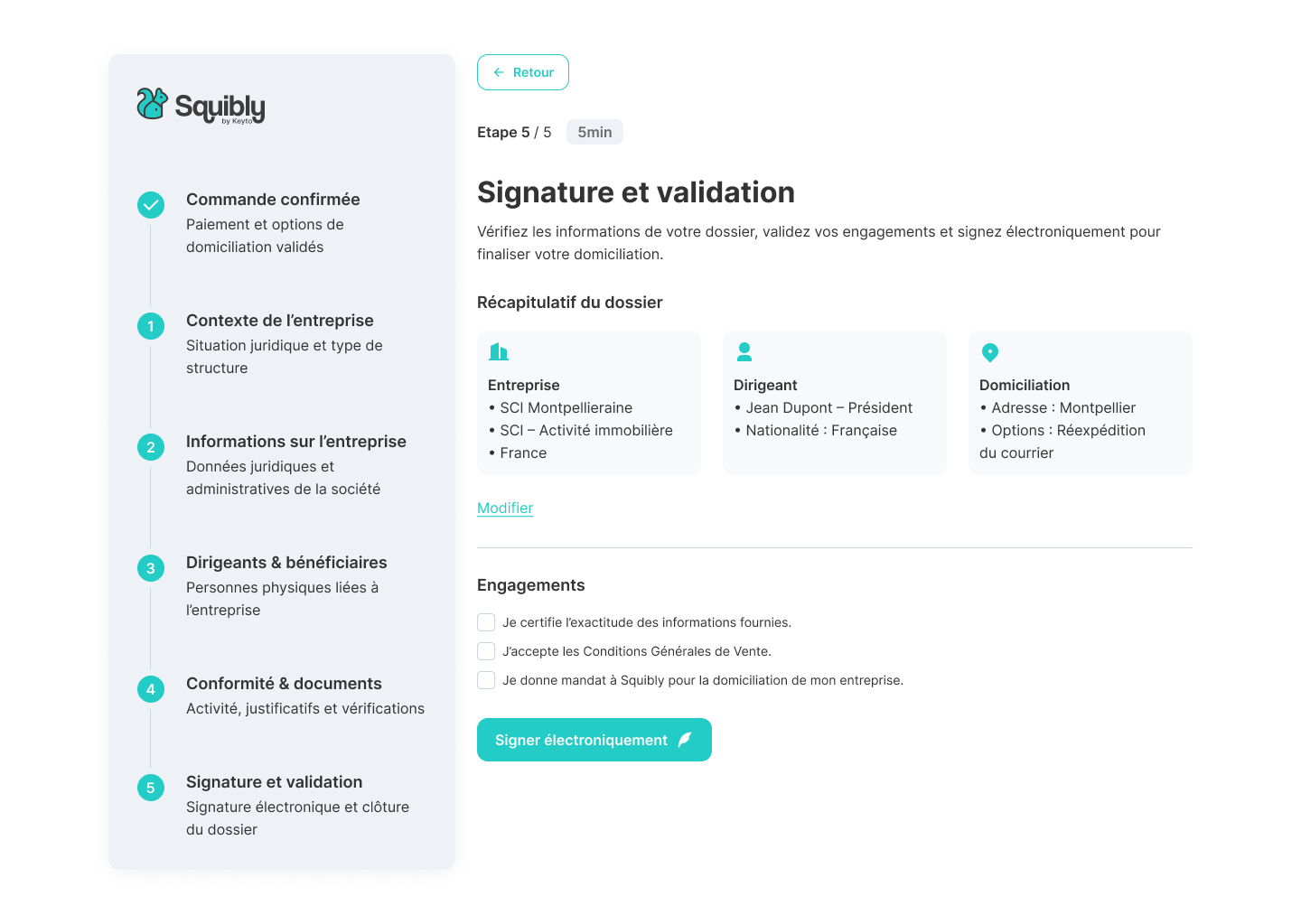Click step 5 numbered circle
This screenshot has width=1301, height=924.
pos(151,788)
